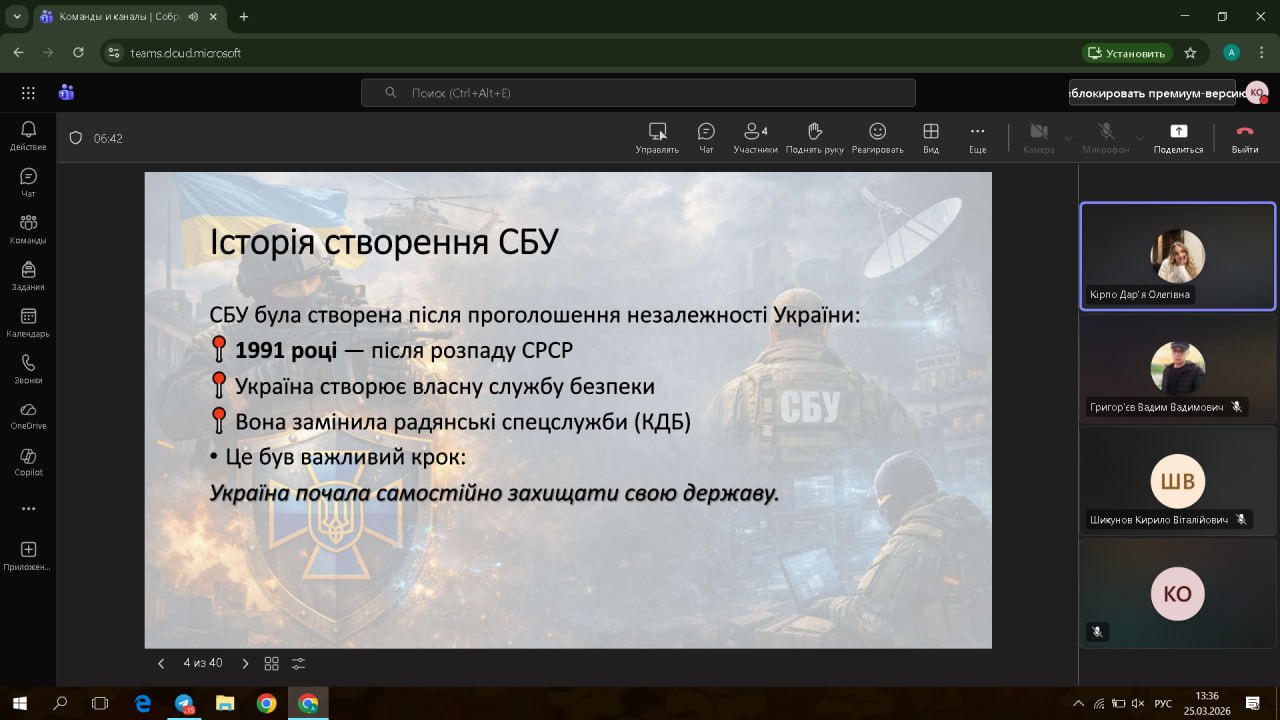Open the Calendar from the sidebar
The width and height of the screenshot is (1280, 720).
tap(28, 322)
